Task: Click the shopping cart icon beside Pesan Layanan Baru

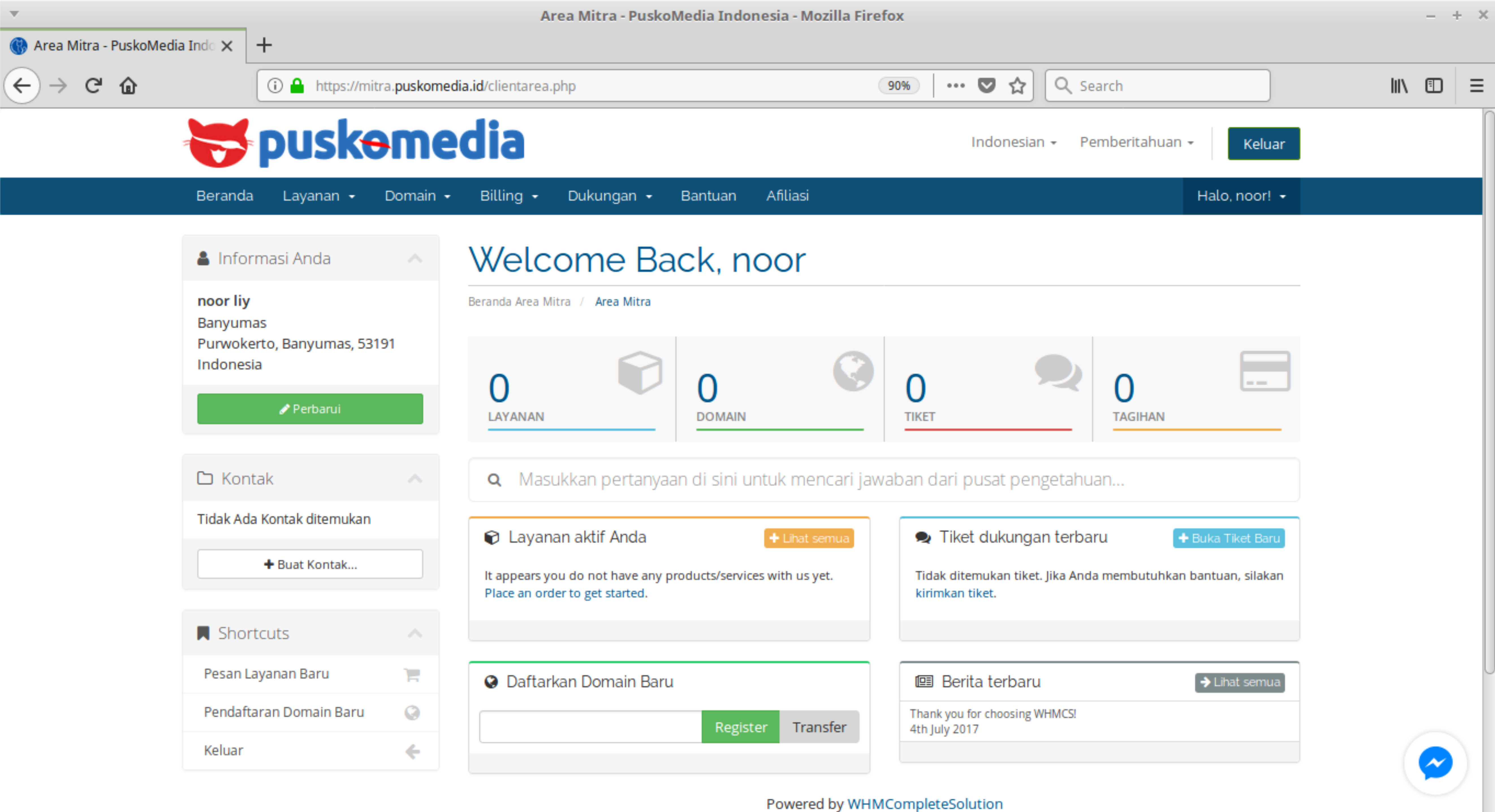Action: (x=412, y=675)
